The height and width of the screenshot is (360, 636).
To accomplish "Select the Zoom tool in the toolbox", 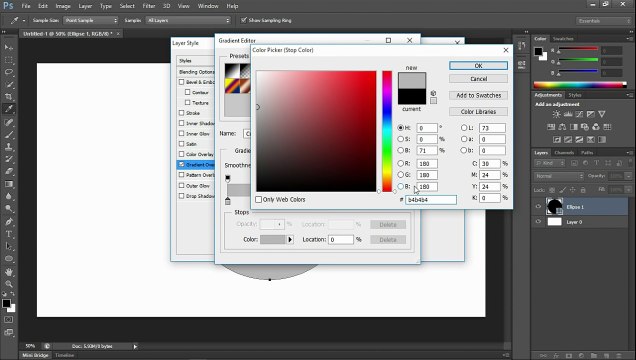I will pos(9,284).
